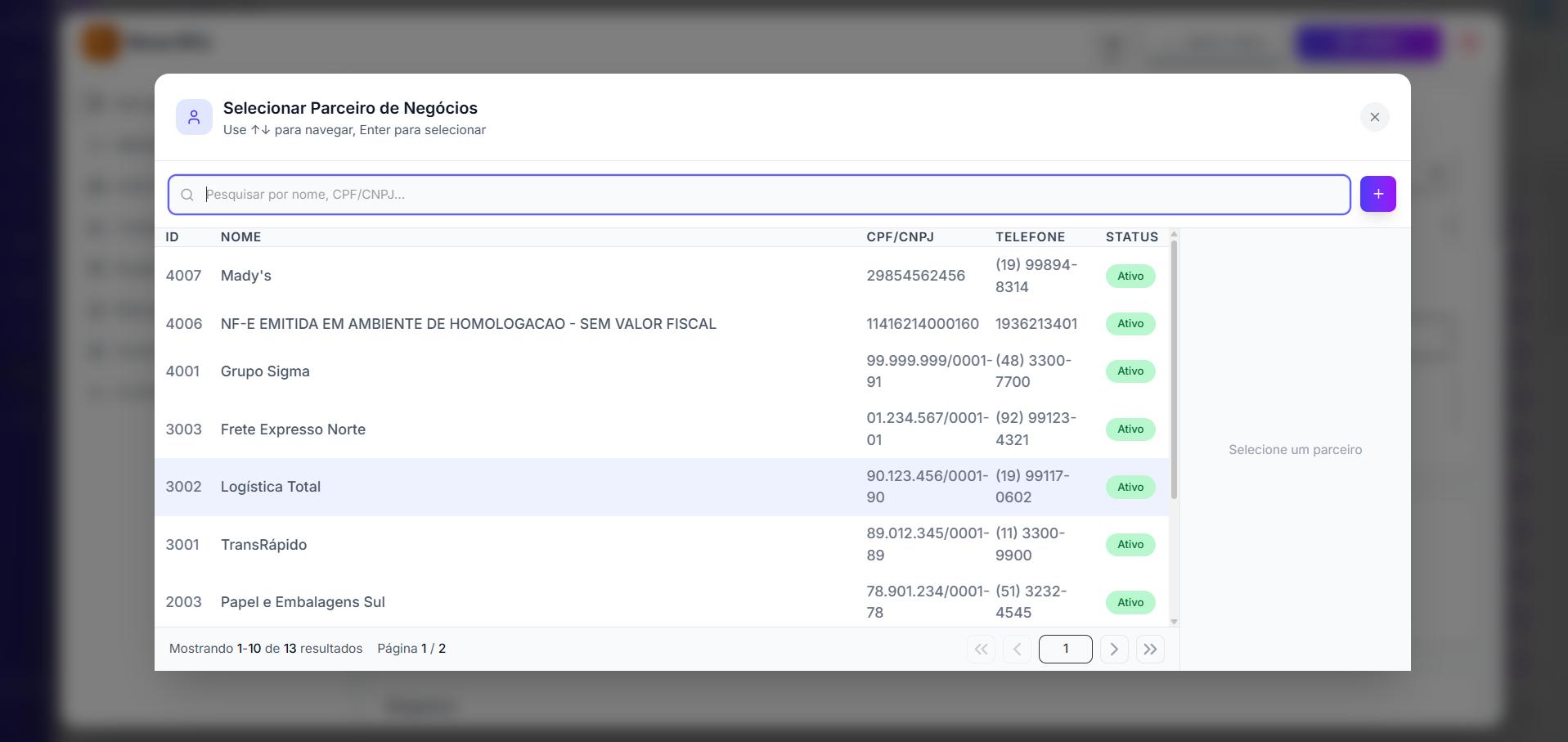Select the Logística Total row
Image resolution: width=1568 pixels, height=742 pixels.
click(x=662, y=487)
